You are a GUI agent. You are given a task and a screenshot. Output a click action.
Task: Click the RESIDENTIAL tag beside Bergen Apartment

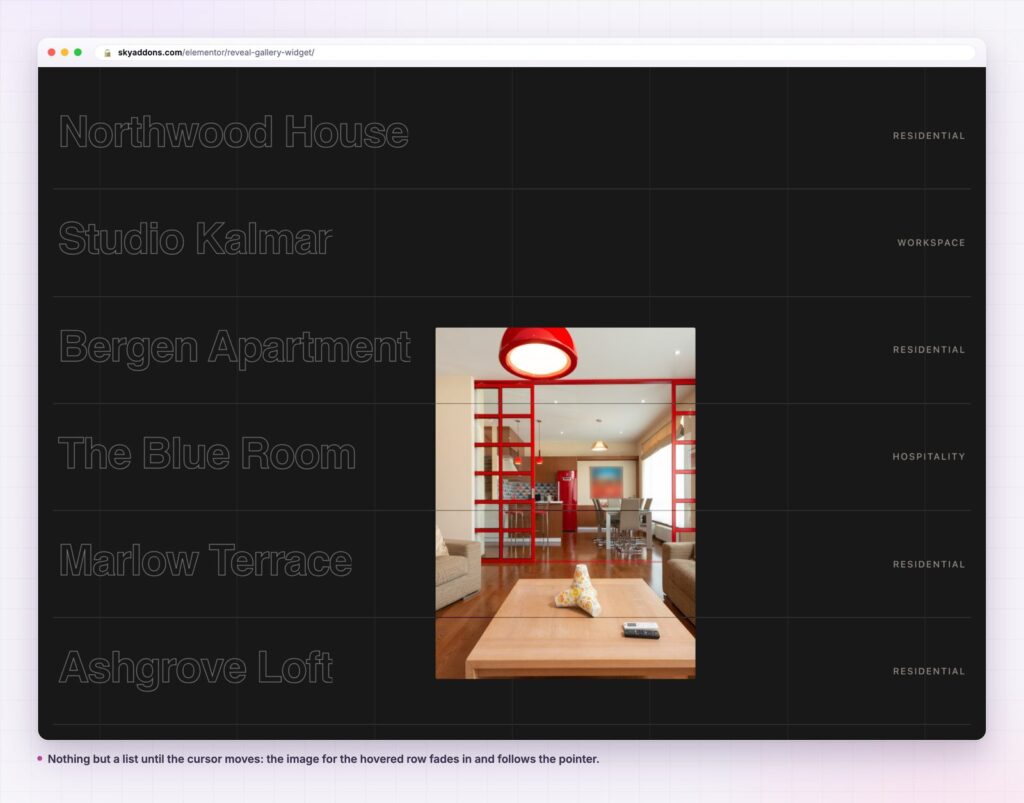coord(929,350)
